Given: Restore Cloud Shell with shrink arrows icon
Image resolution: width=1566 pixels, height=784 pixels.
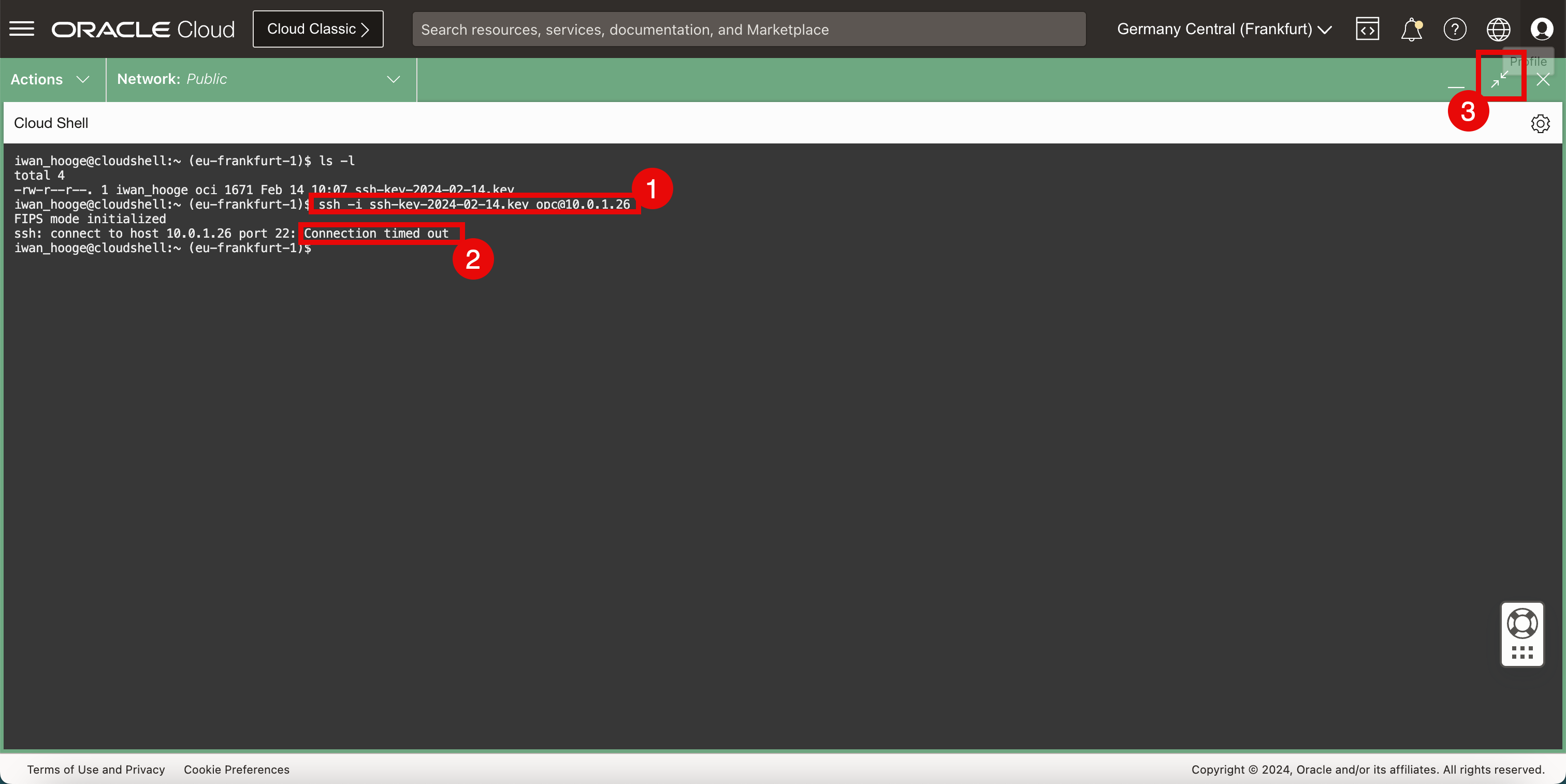Looking at the screenshot, I should tap(1499, 79).
